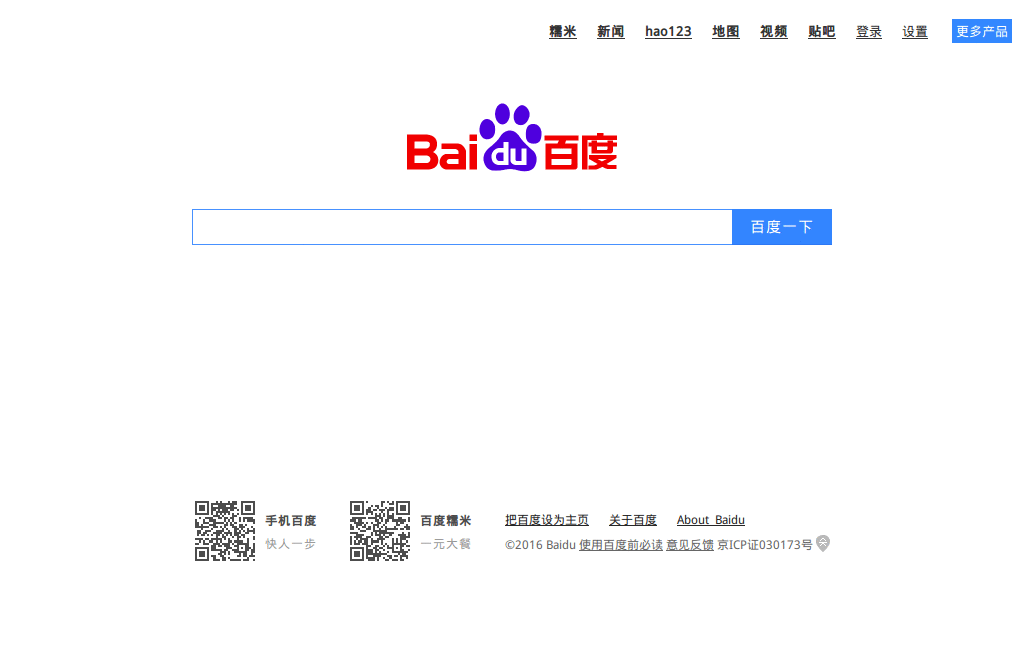Click the 一元大餐 caption

click(445, 544)
